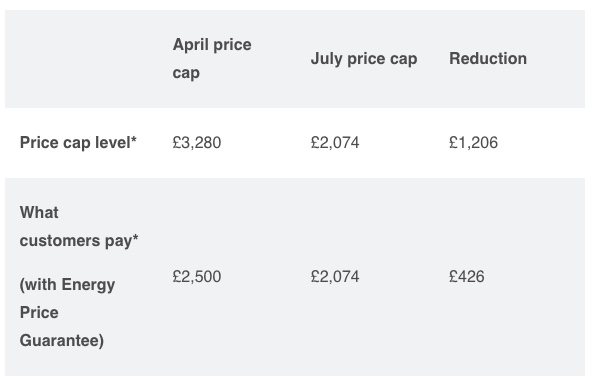Viewport: 594px width, 387px height.
Task: Click the with Energy Price Guarantee note
Action: [x=67, y=312]
